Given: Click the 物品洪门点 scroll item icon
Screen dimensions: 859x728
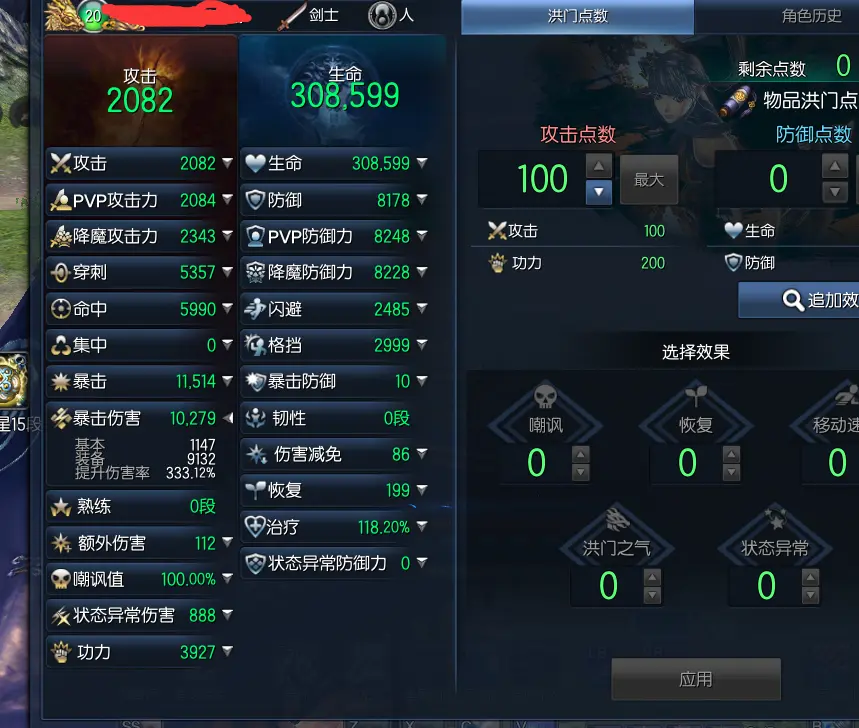Looking at the screenshot, I should 737,101.
